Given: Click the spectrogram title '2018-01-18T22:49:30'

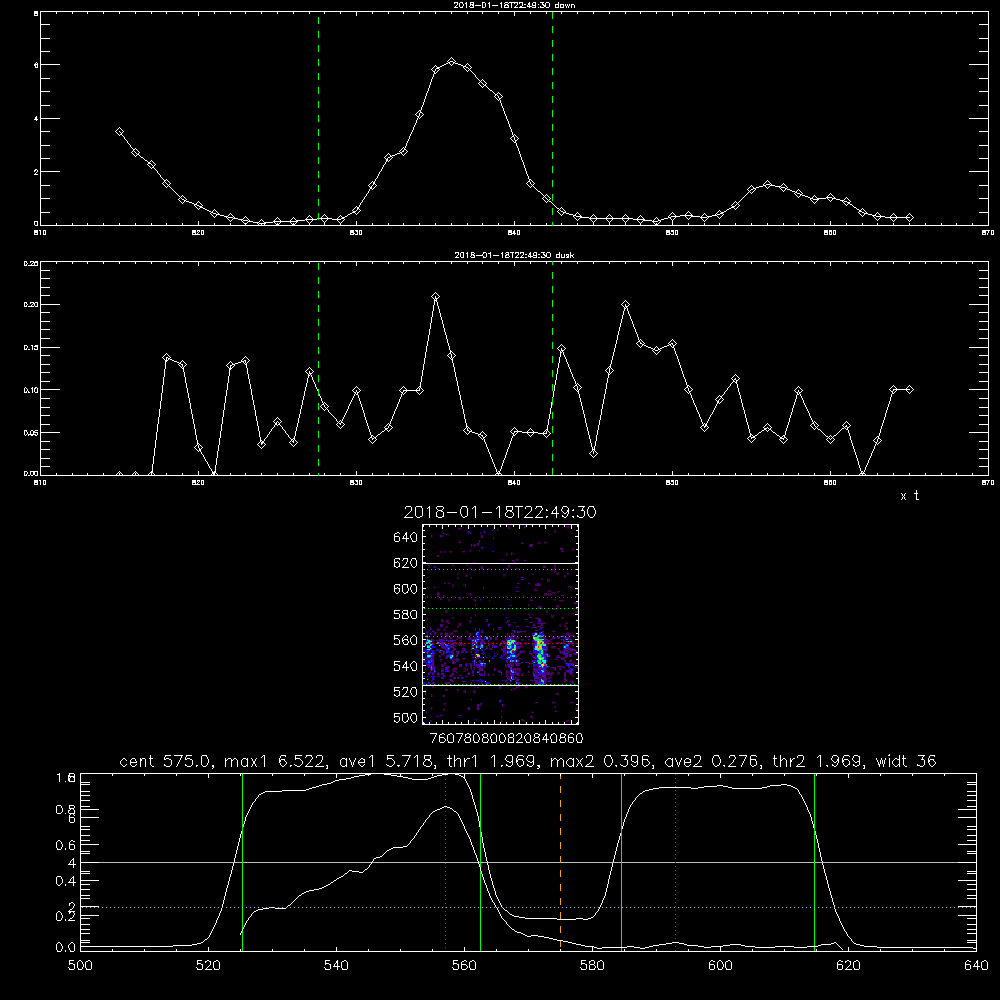Looking at the screenshot, I should tap(500, 512).
